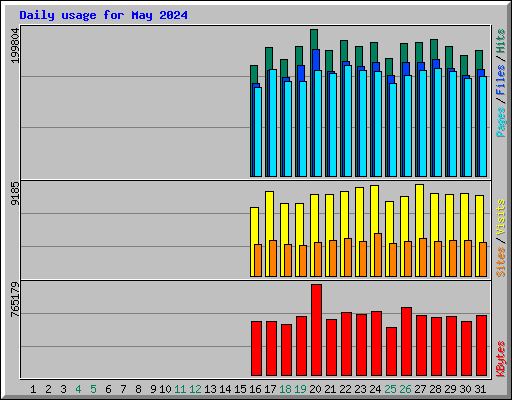
Task: Click the cyan "Pages" legend label
Action: tap(501, 122)
